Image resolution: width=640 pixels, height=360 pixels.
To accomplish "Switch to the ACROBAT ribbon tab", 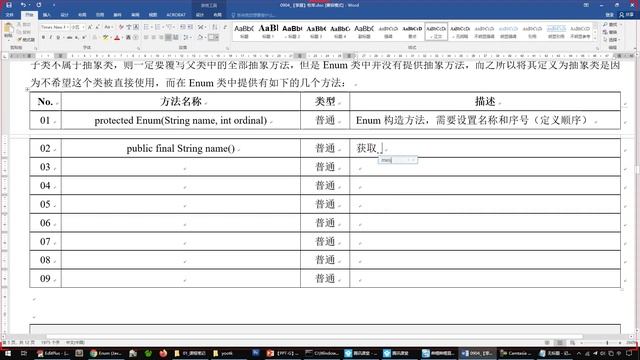I will pyautogui.click(x=176, y=15).
